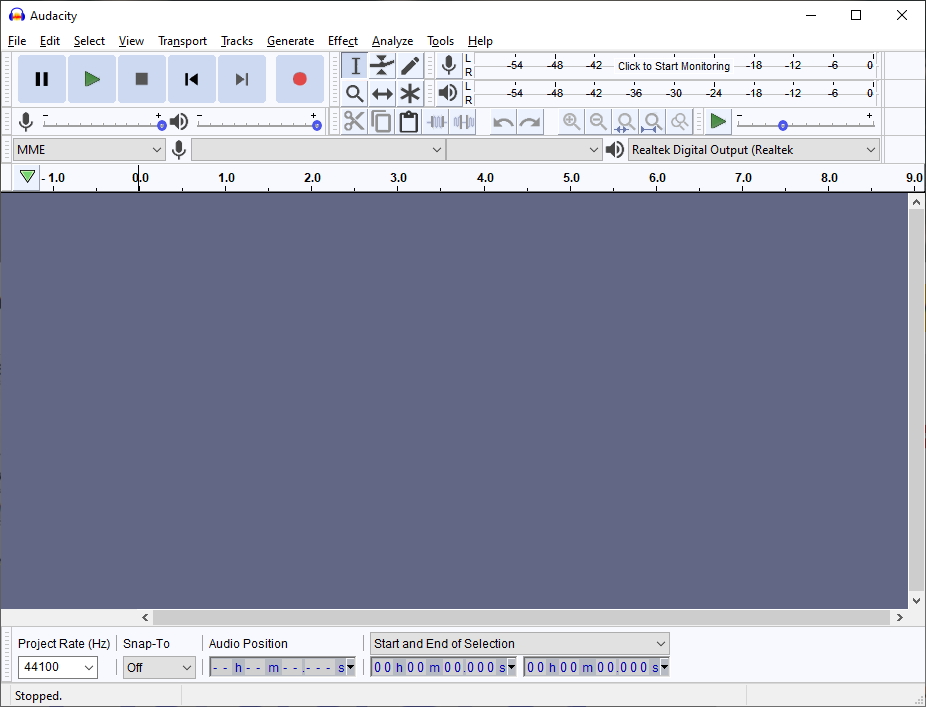Click the Zoom In icon

[571, 122]
